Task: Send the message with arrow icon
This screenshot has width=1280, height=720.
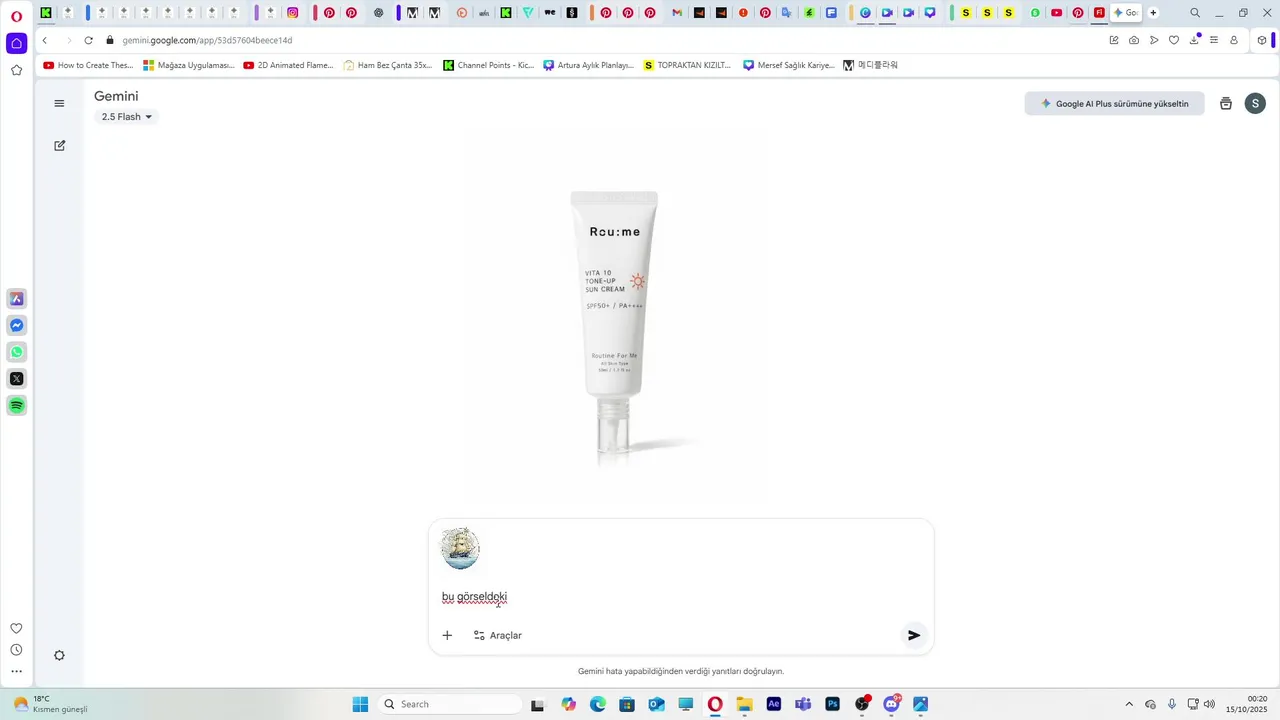Action: click(x=913, y=635)
